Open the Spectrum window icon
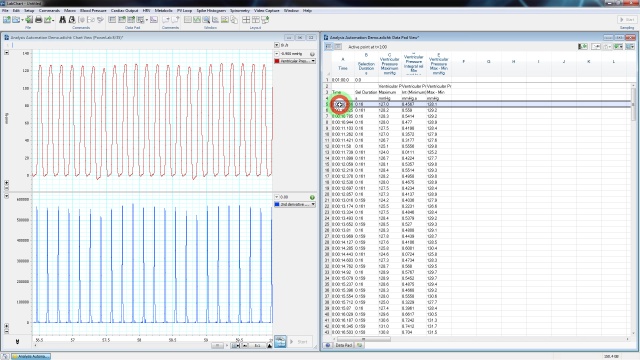Image resolution: width=640 pixels, height=360 pixels. (x=224, y=20)
